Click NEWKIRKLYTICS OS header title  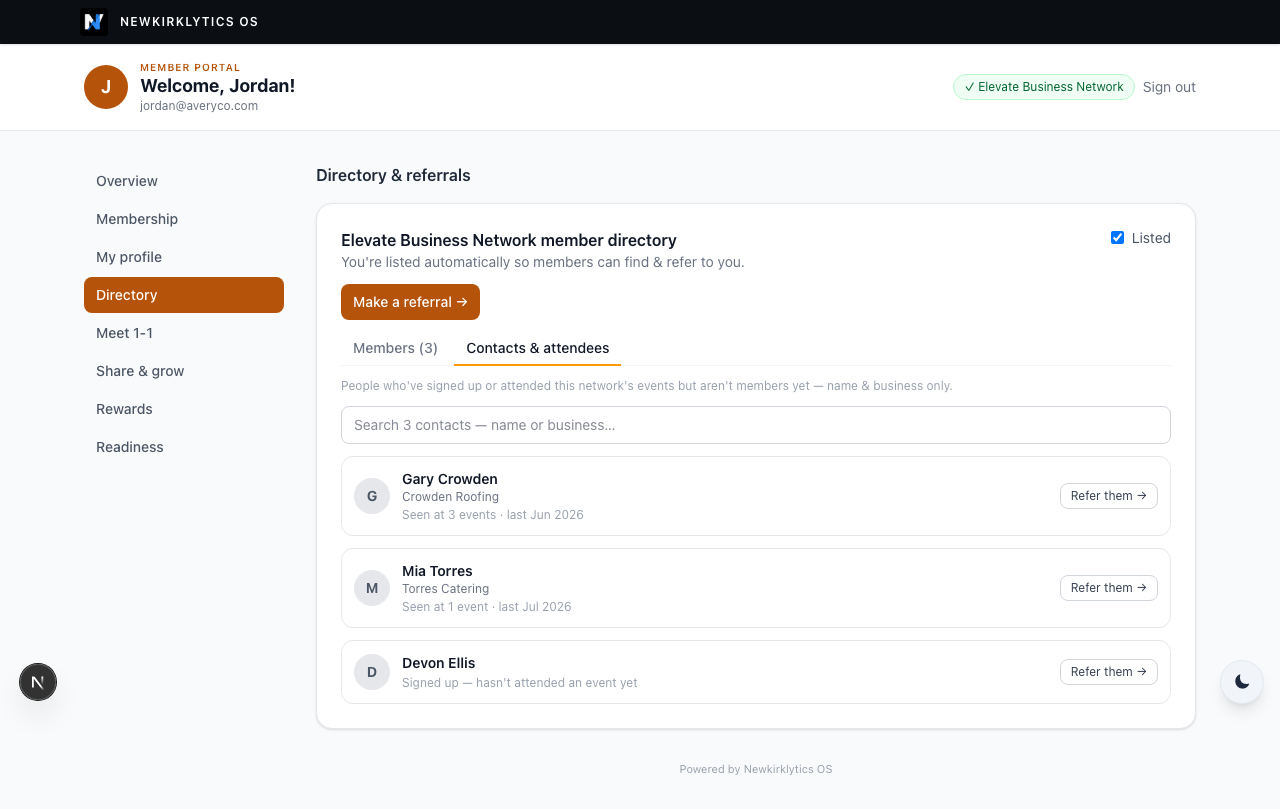[189, 22]
